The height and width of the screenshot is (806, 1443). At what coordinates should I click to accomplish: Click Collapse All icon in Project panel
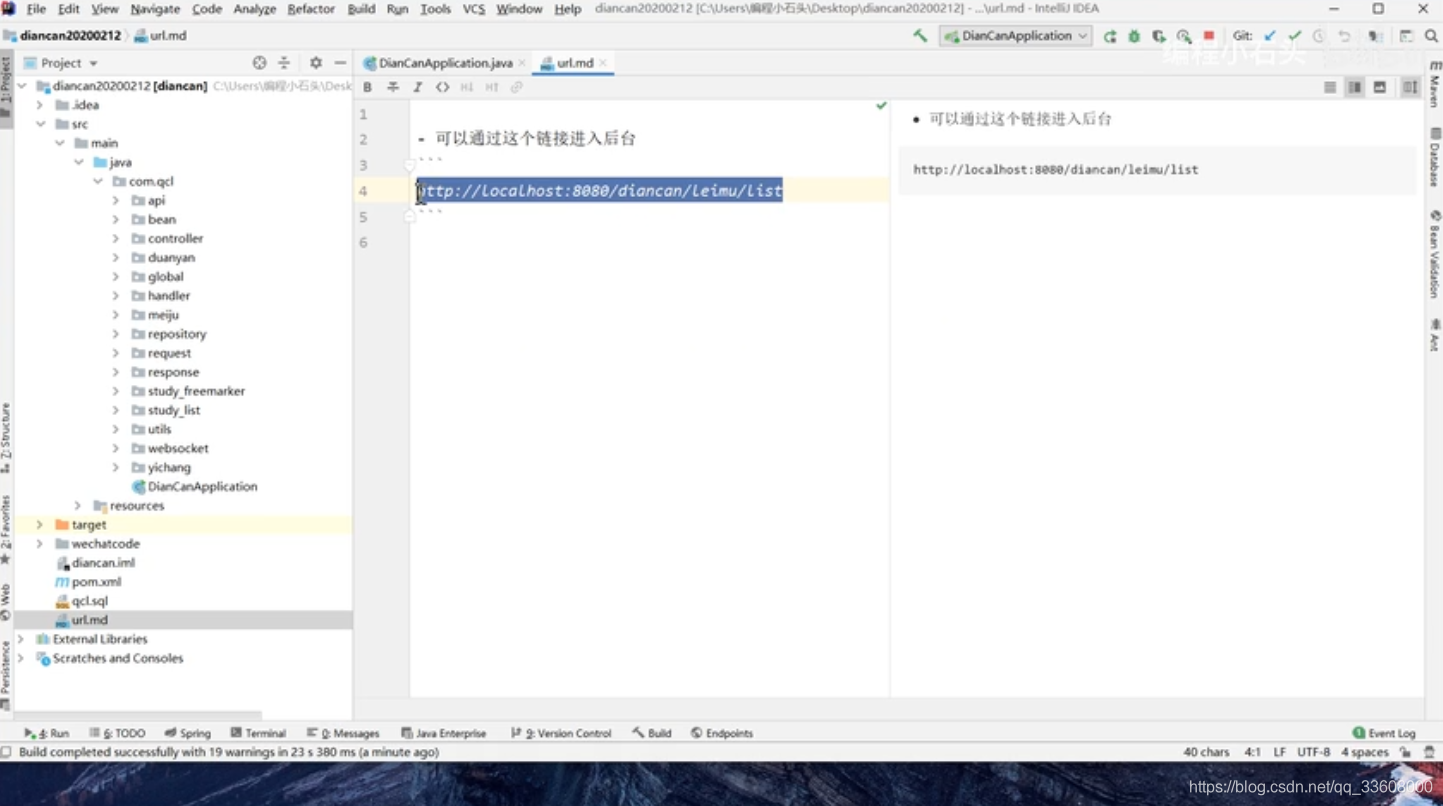tap(284, 62)
